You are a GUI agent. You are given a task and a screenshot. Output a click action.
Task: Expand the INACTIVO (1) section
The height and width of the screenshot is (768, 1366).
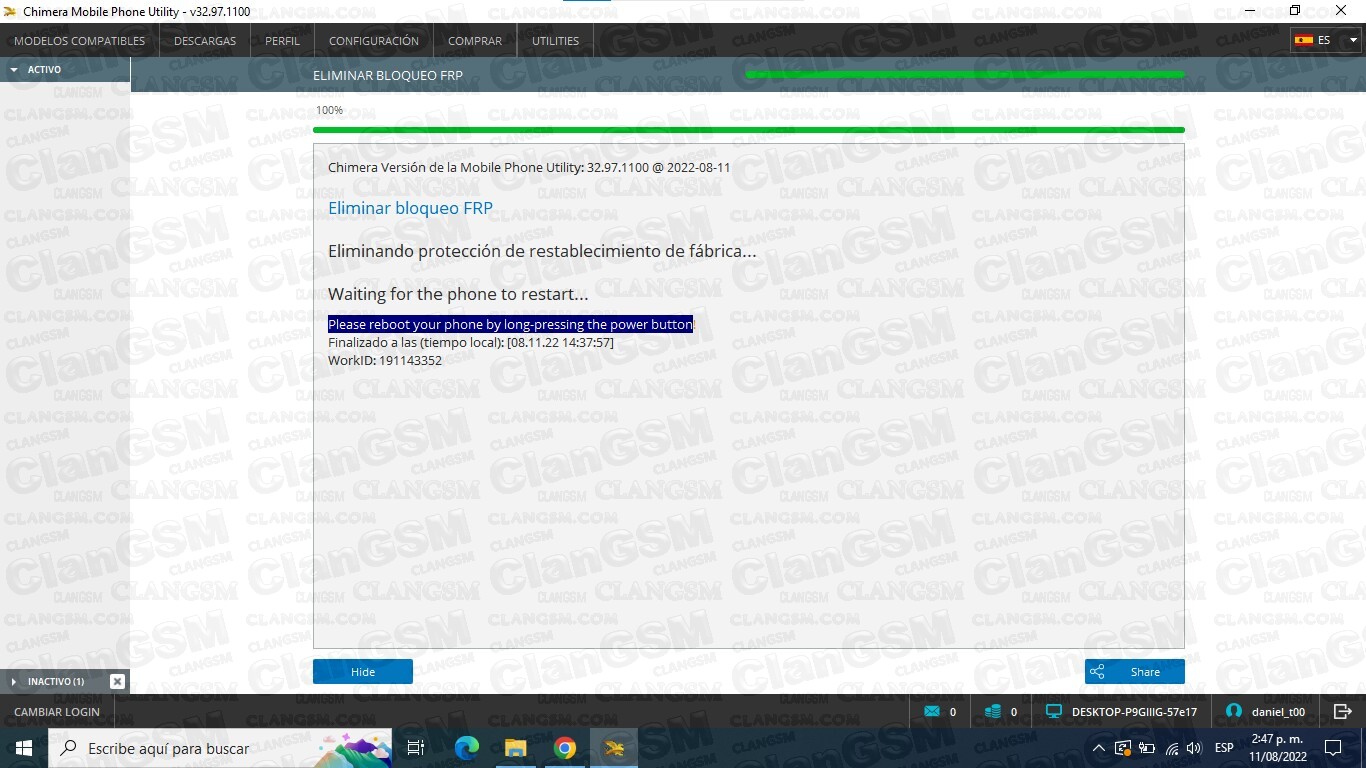click(x=14, y=681)
